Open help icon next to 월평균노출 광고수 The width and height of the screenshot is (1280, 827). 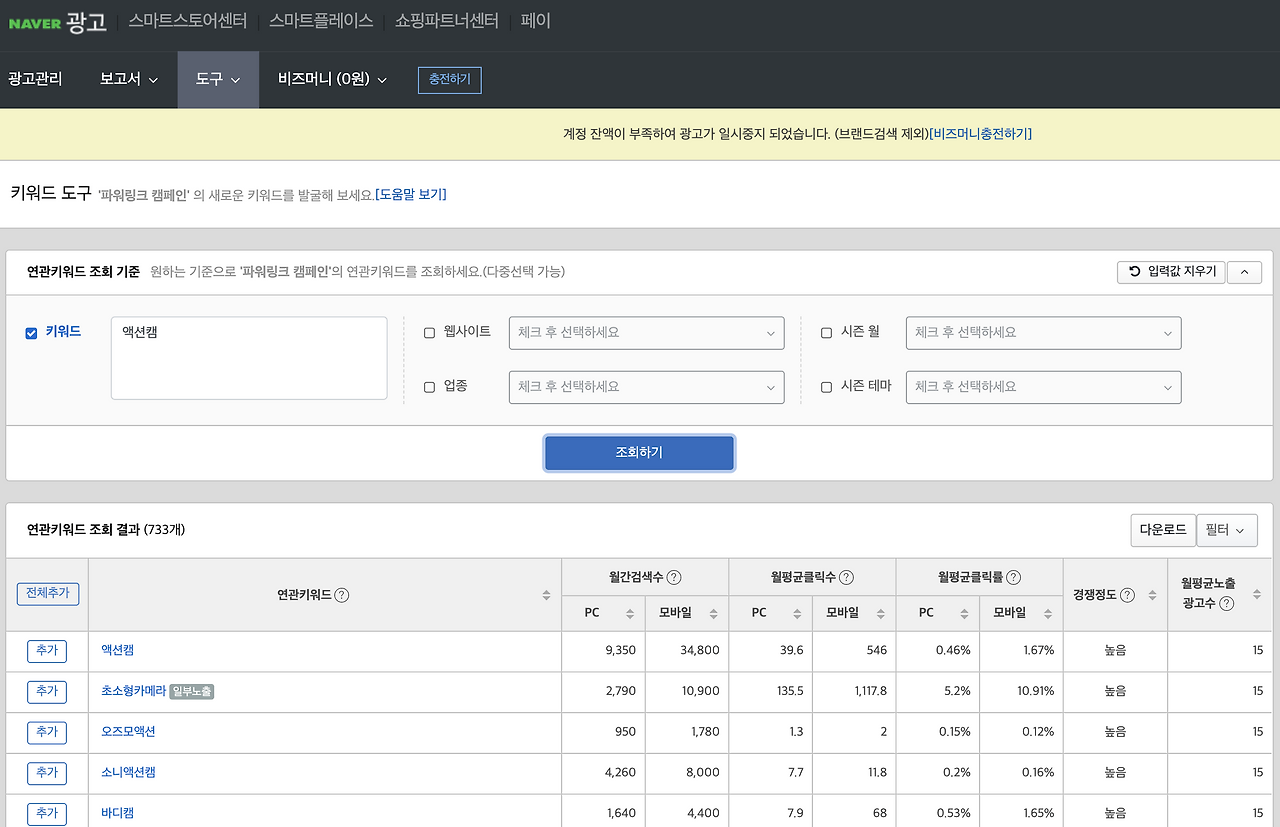1227,603
